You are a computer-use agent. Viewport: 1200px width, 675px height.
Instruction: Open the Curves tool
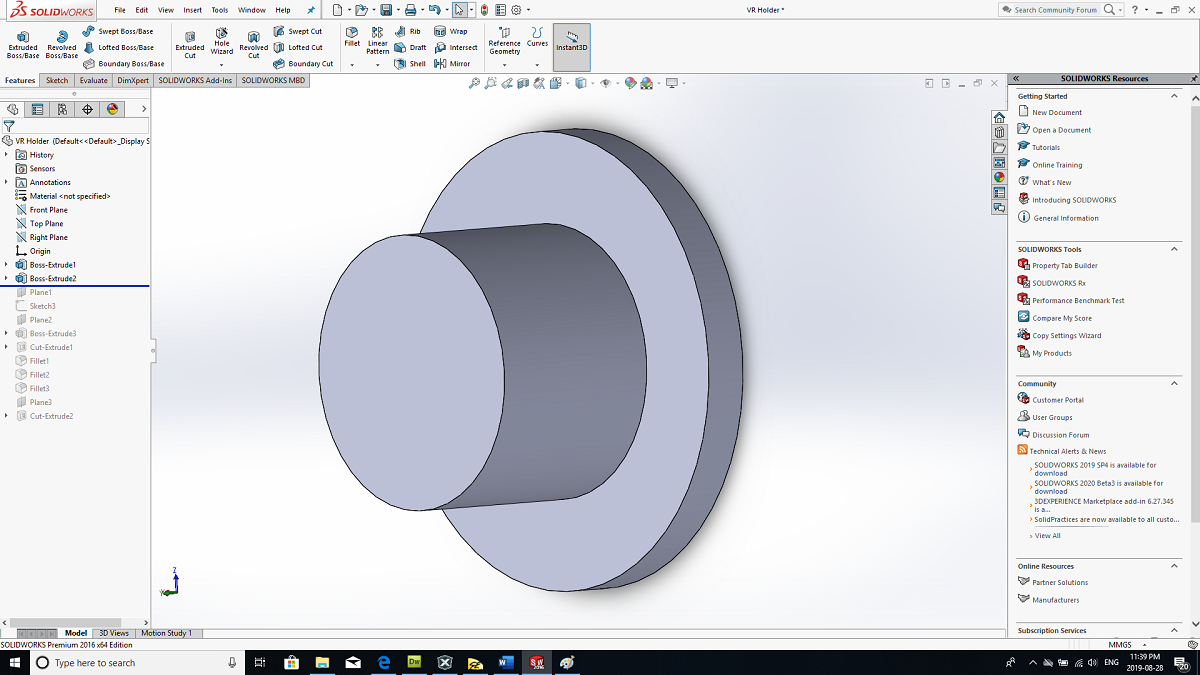click(x=538, y=38)
